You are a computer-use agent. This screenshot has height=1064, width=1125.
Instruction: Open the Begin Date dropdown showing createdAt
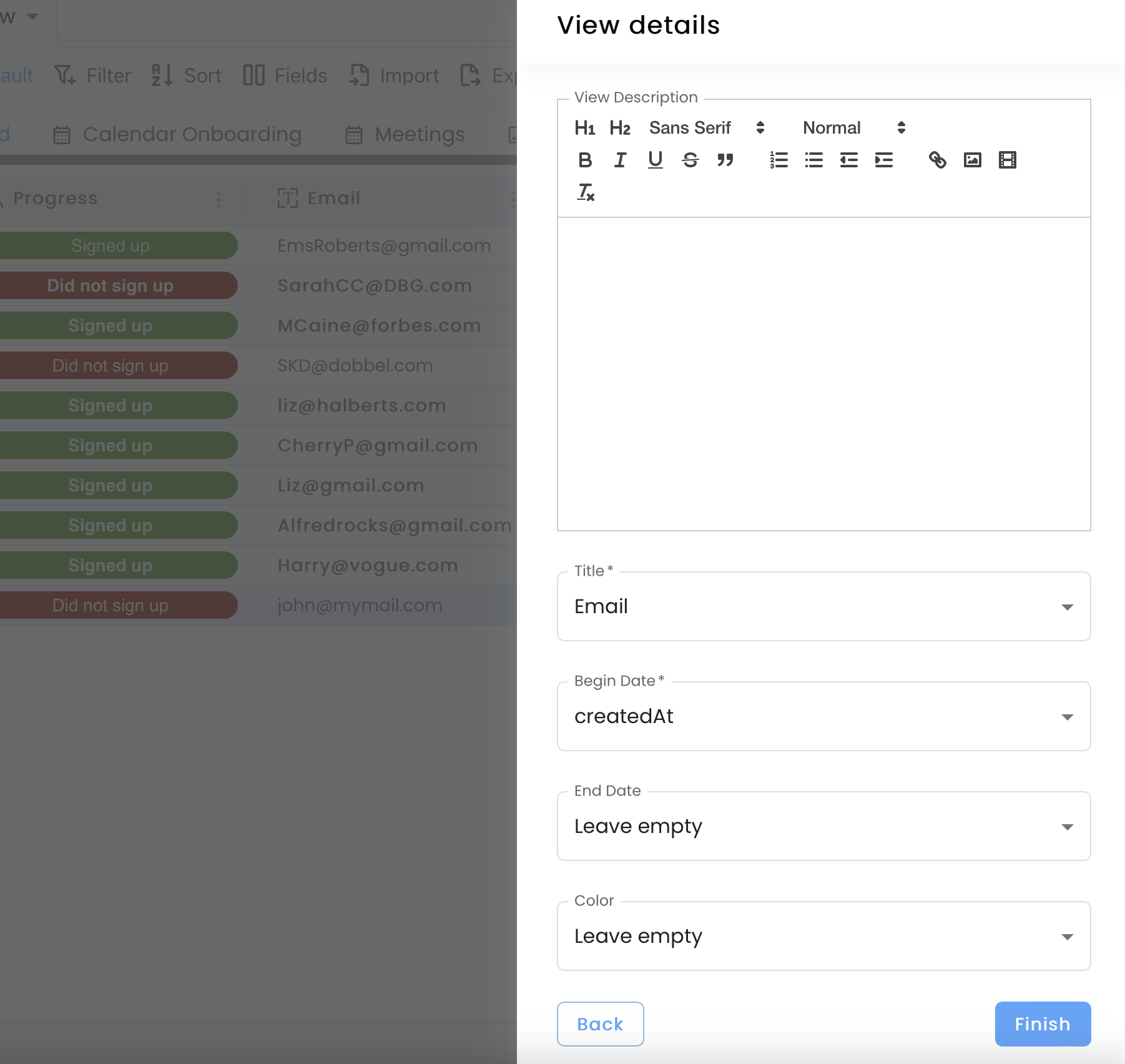(x=823, y=716)
